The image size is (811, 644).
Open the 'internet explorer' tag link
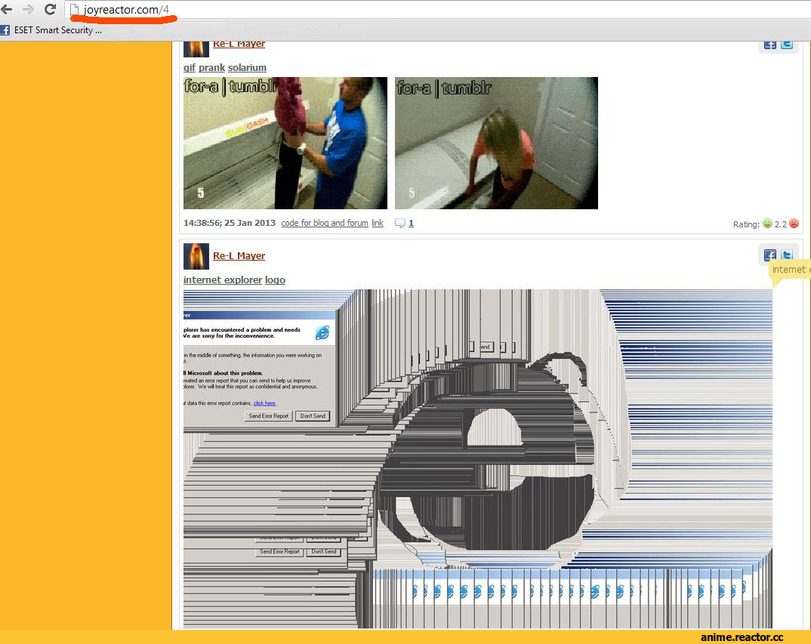pos(222,280)
